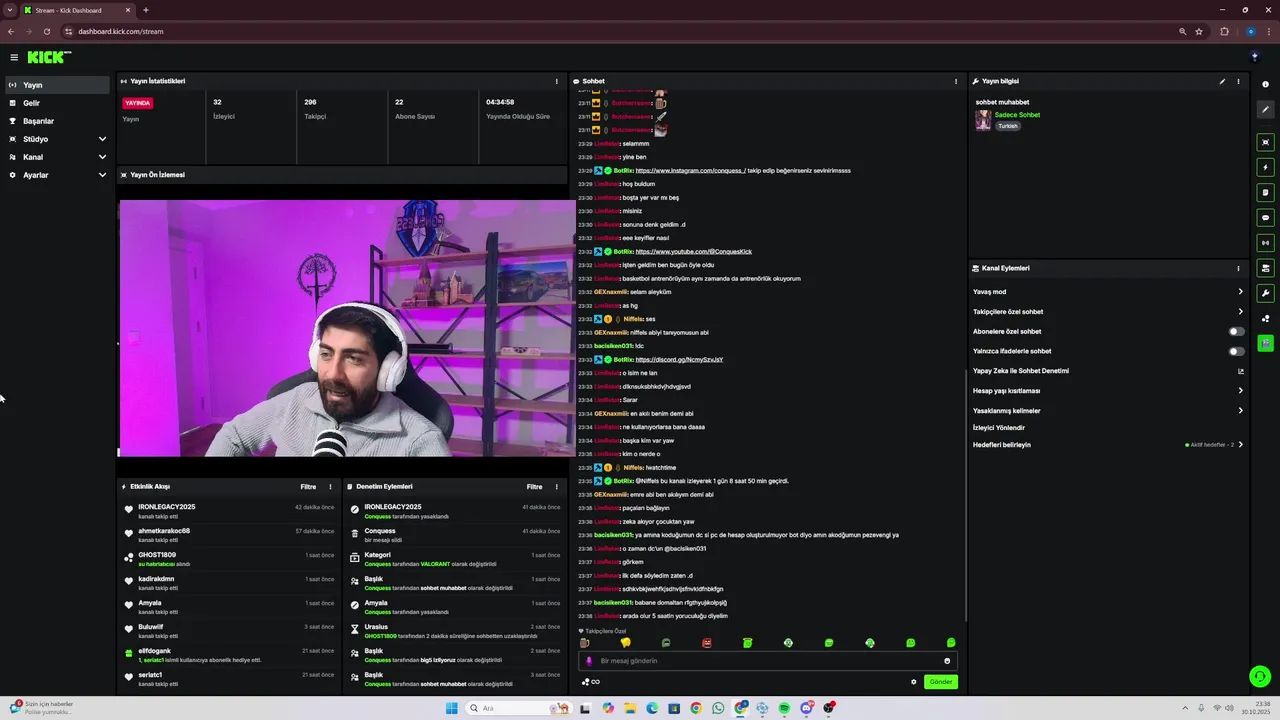Select Yayın in the left sidebar

point(58,85)
